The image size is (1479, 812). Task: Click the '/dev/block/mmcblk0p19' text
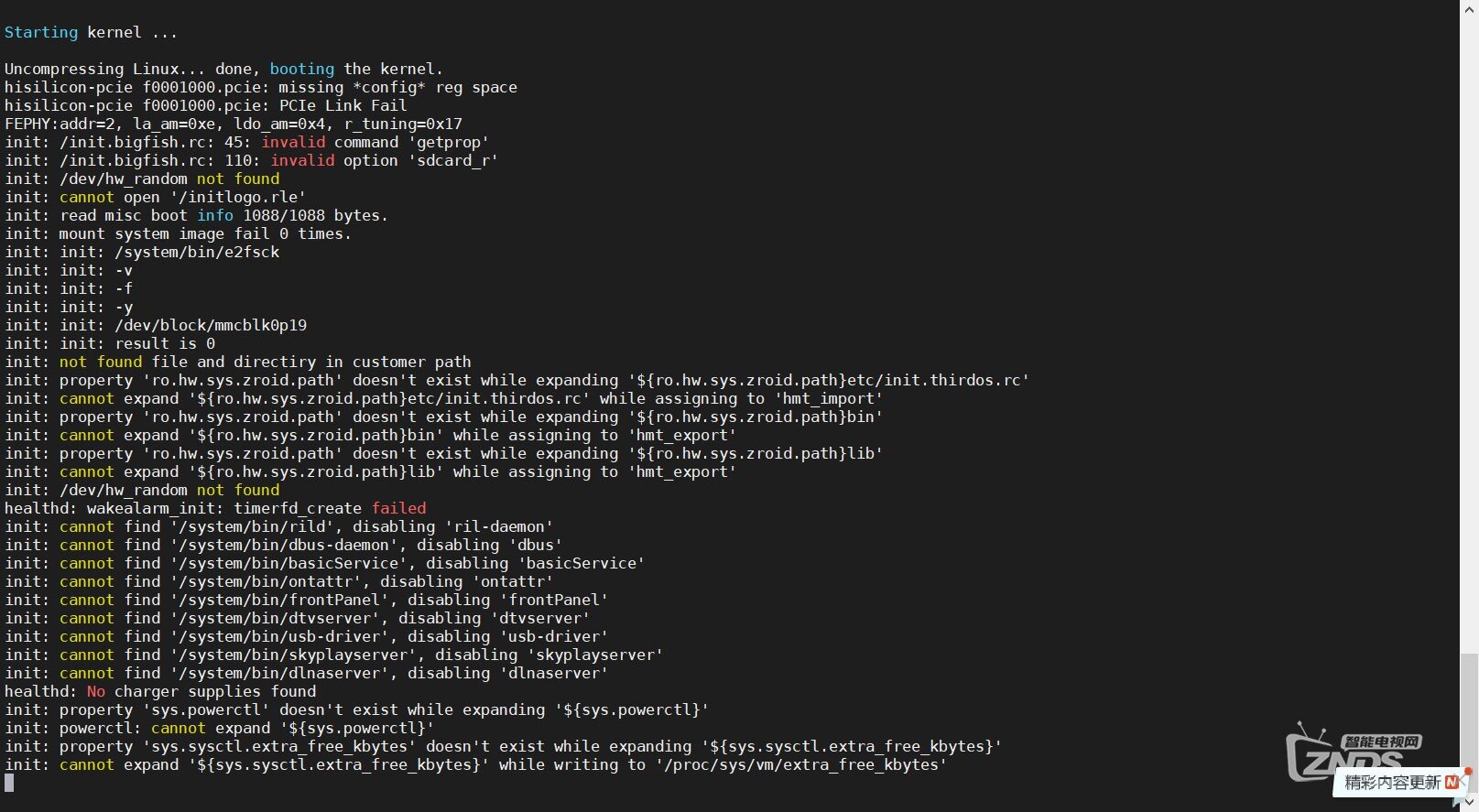tap(211, 325)
